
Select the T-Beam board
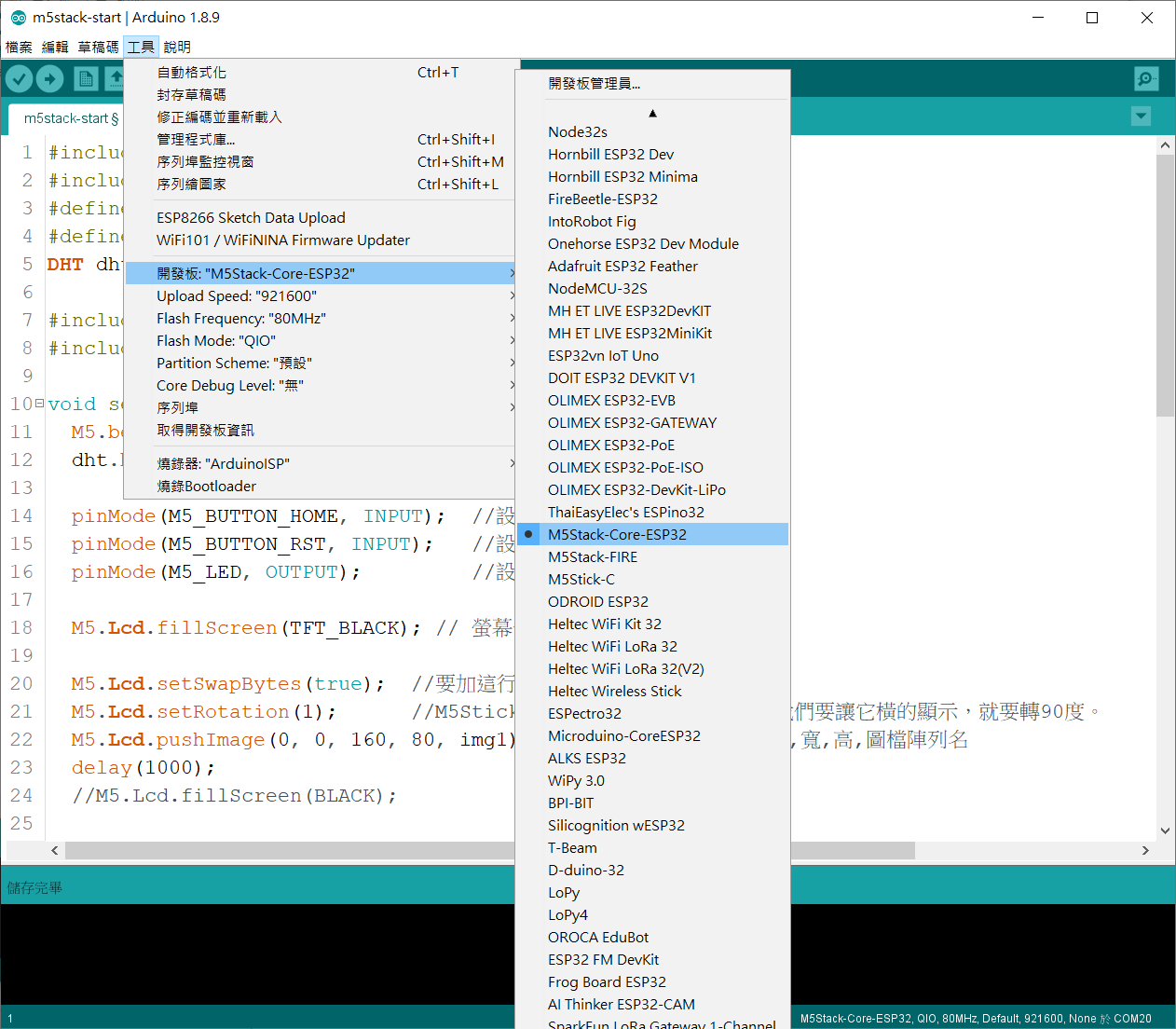[x=652, y=847]
